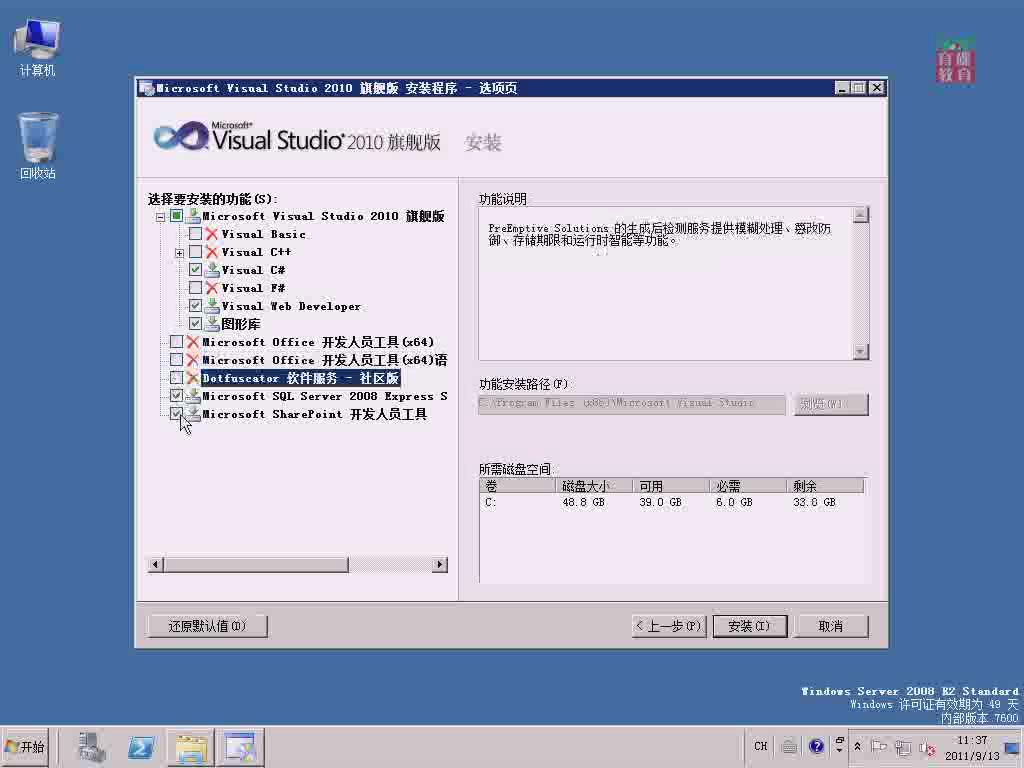Click the install icon beside Visual C#
Viewport: 1024px width, 768px height.
point(212,270)
